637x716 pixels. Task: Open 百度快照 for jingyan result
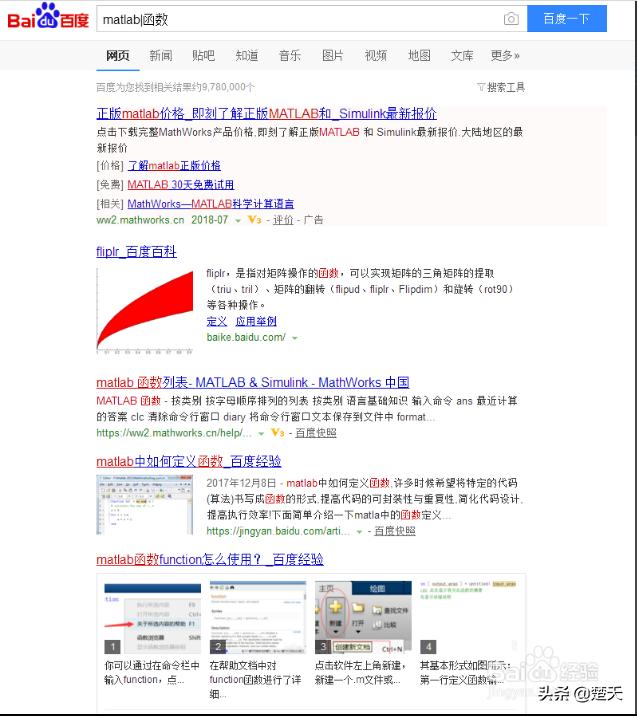[395, 531]
